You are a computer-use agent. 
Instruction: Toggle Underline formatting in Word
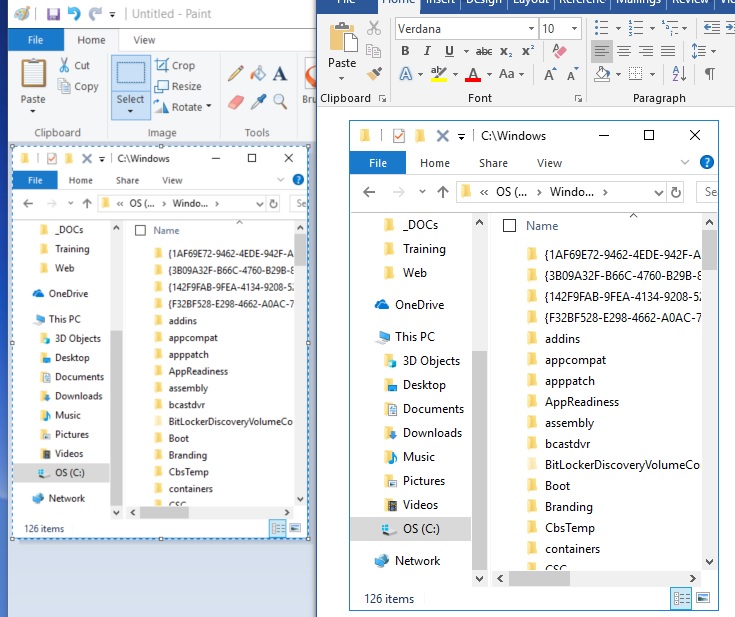pyautogui.click(x=449, y=51)
